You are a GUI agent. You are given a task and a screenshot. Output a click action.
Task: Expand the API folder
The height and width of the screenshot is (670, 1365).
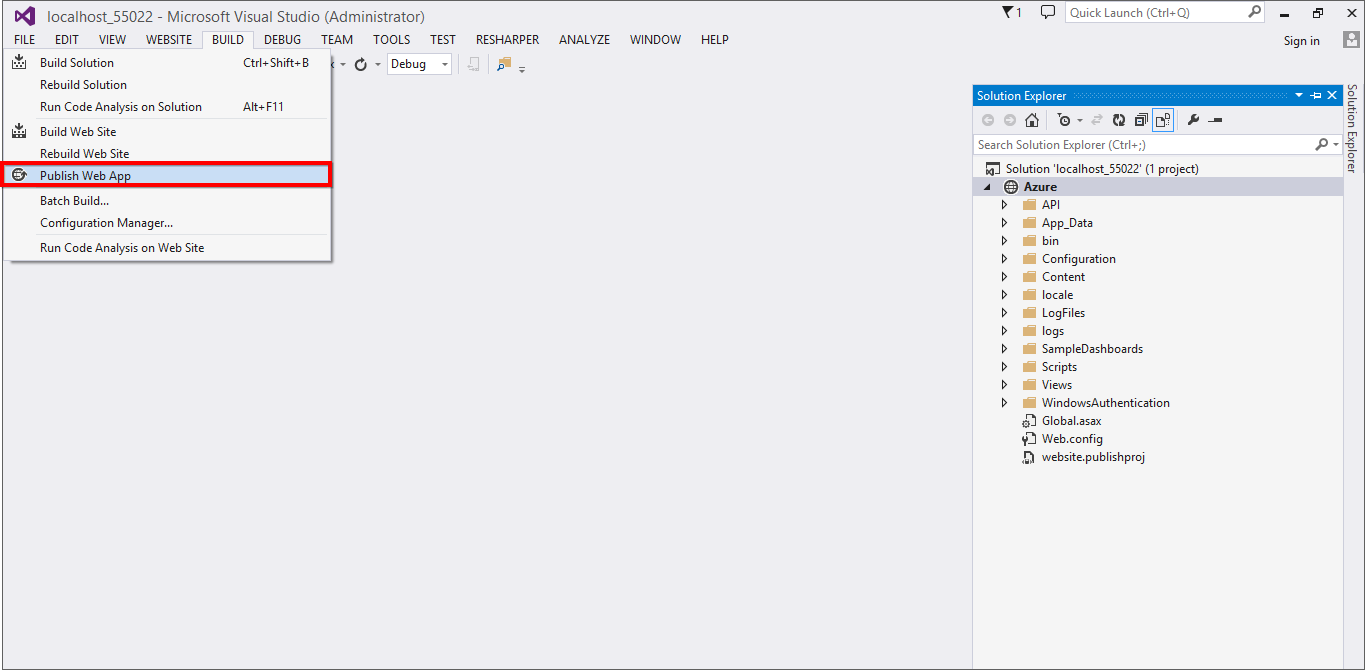click(1005, 205)
